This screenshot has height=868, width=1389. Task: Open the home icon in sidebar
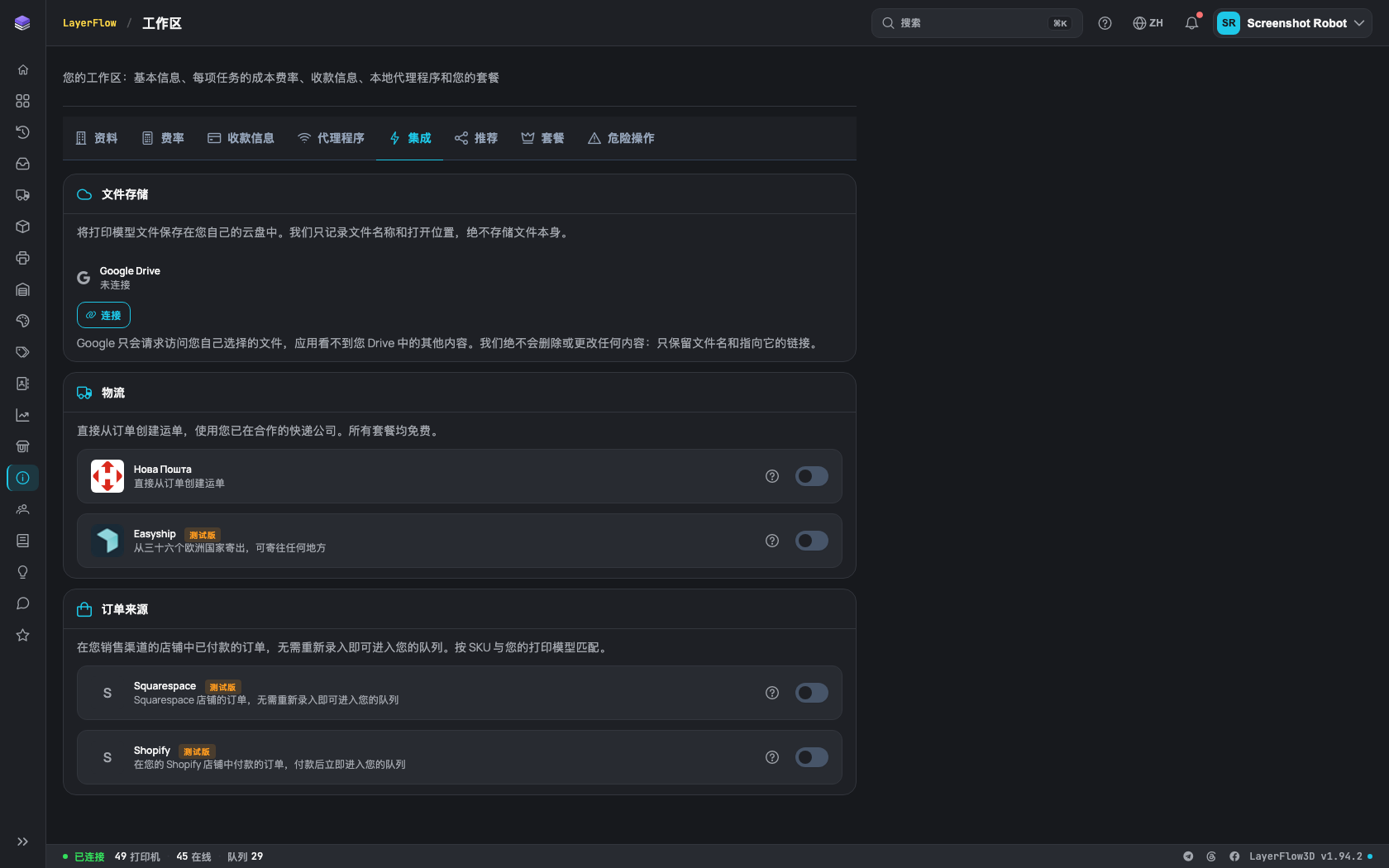click(x=22, y=69)
